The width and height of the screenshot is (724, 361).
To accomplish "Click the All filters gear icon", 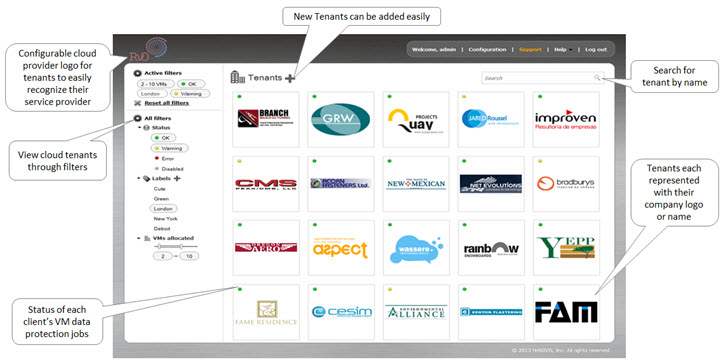I will pos(137,118).
